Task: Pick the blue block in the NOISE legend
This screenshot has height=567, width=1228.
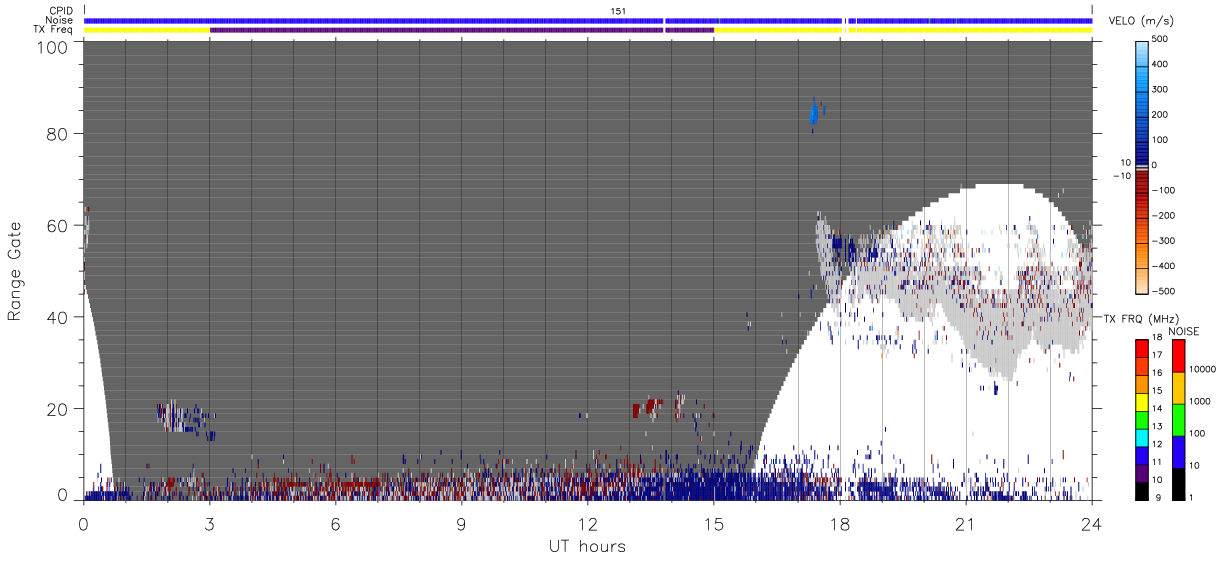Action: (x=1178, y=452)
